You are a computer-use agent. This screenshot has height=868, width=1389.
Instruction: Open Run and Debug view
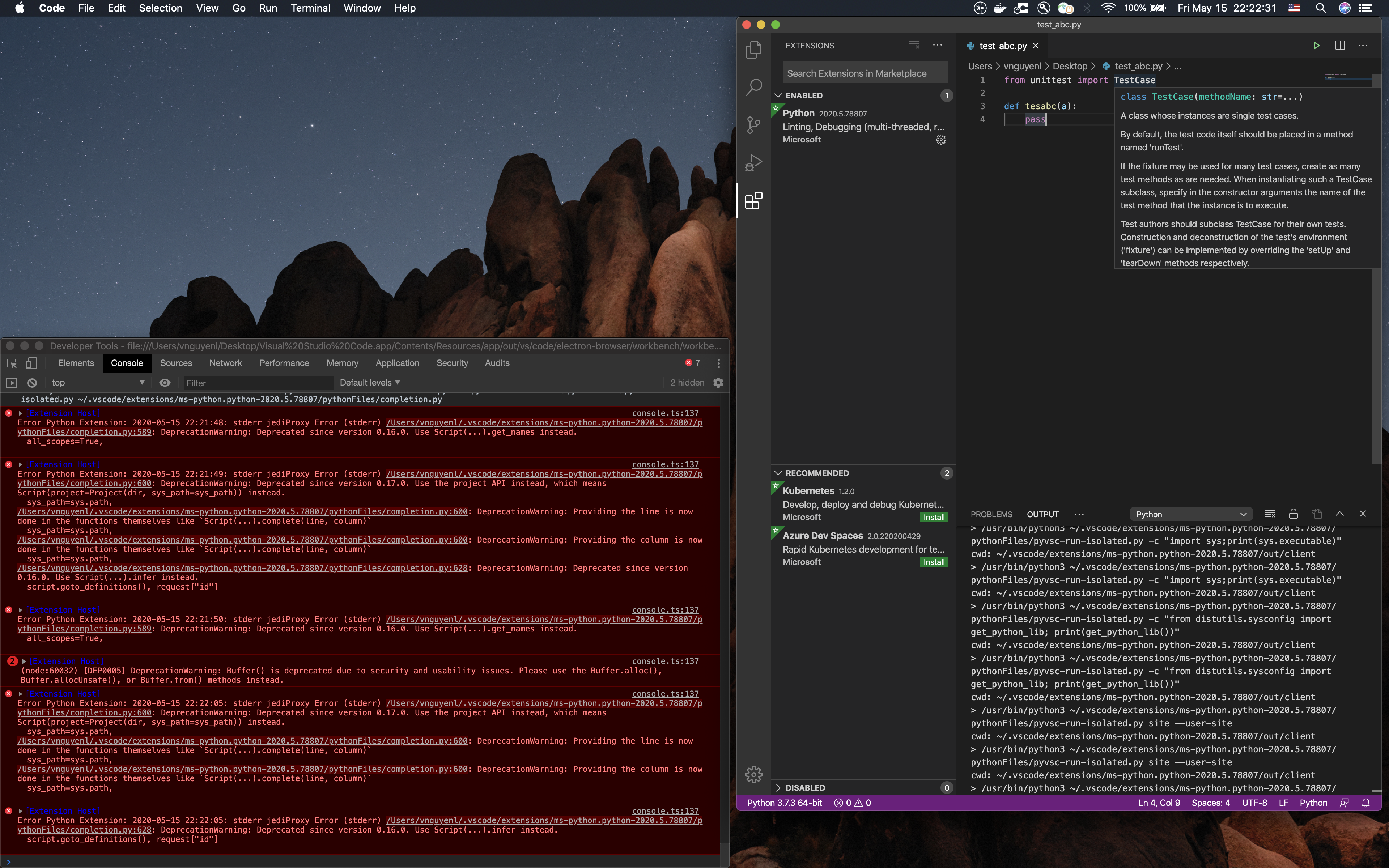coord(753,162)
